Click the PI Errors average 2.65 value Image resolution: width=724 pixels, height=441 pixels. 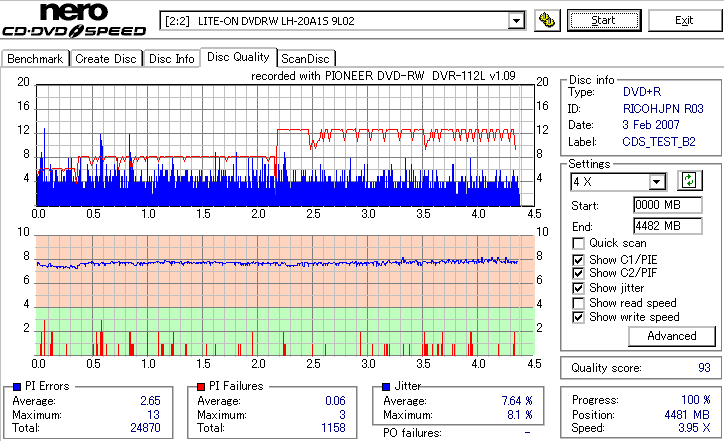[x=151, y=401]
